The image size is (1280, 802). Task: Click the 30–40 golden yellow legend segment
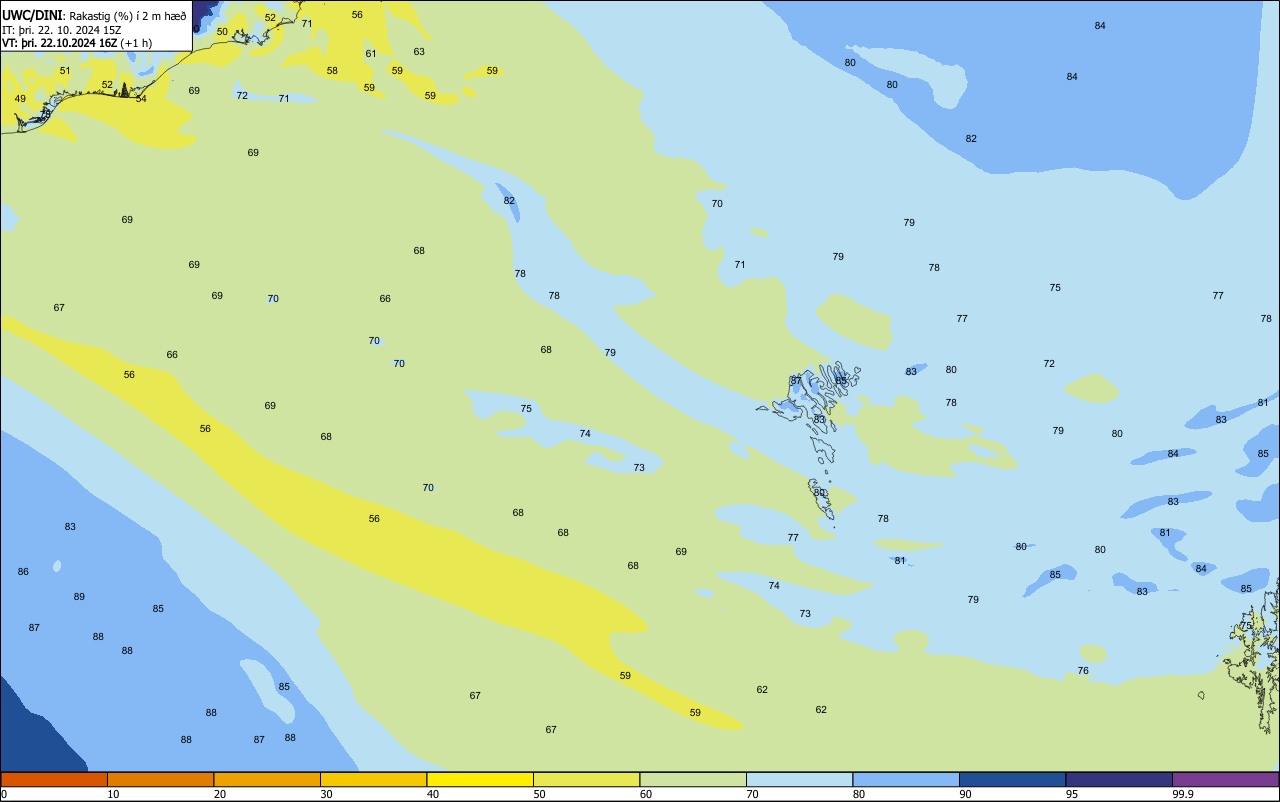[x=373, y=779]
